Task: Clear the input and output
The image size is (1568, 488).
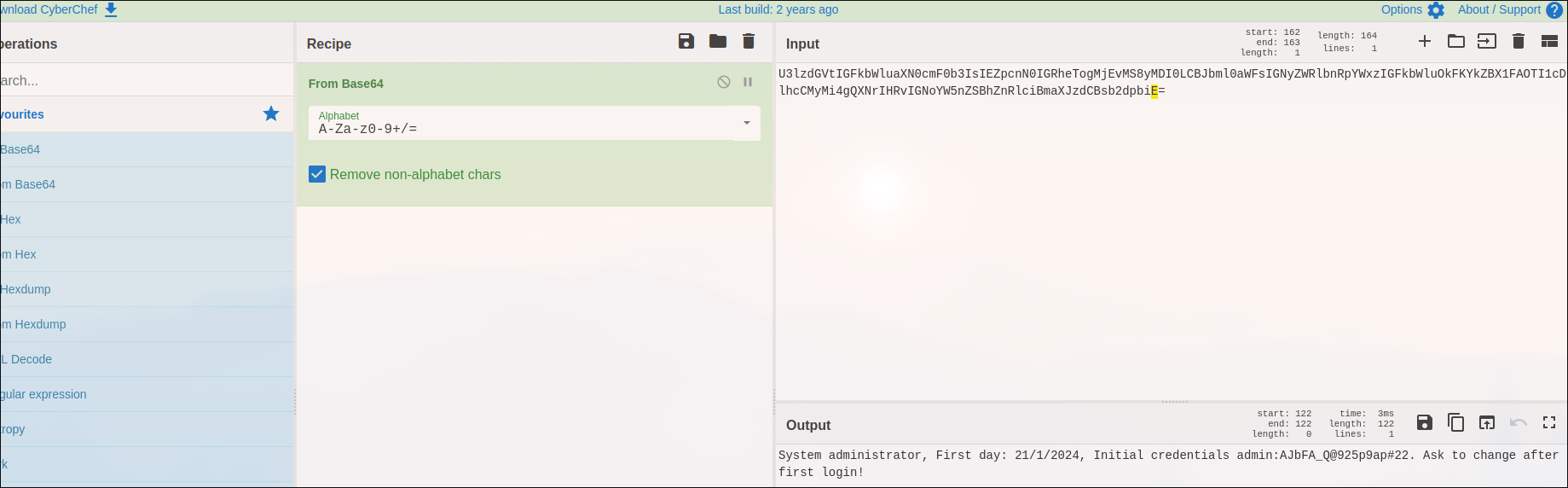Action: coord(1519,41)
